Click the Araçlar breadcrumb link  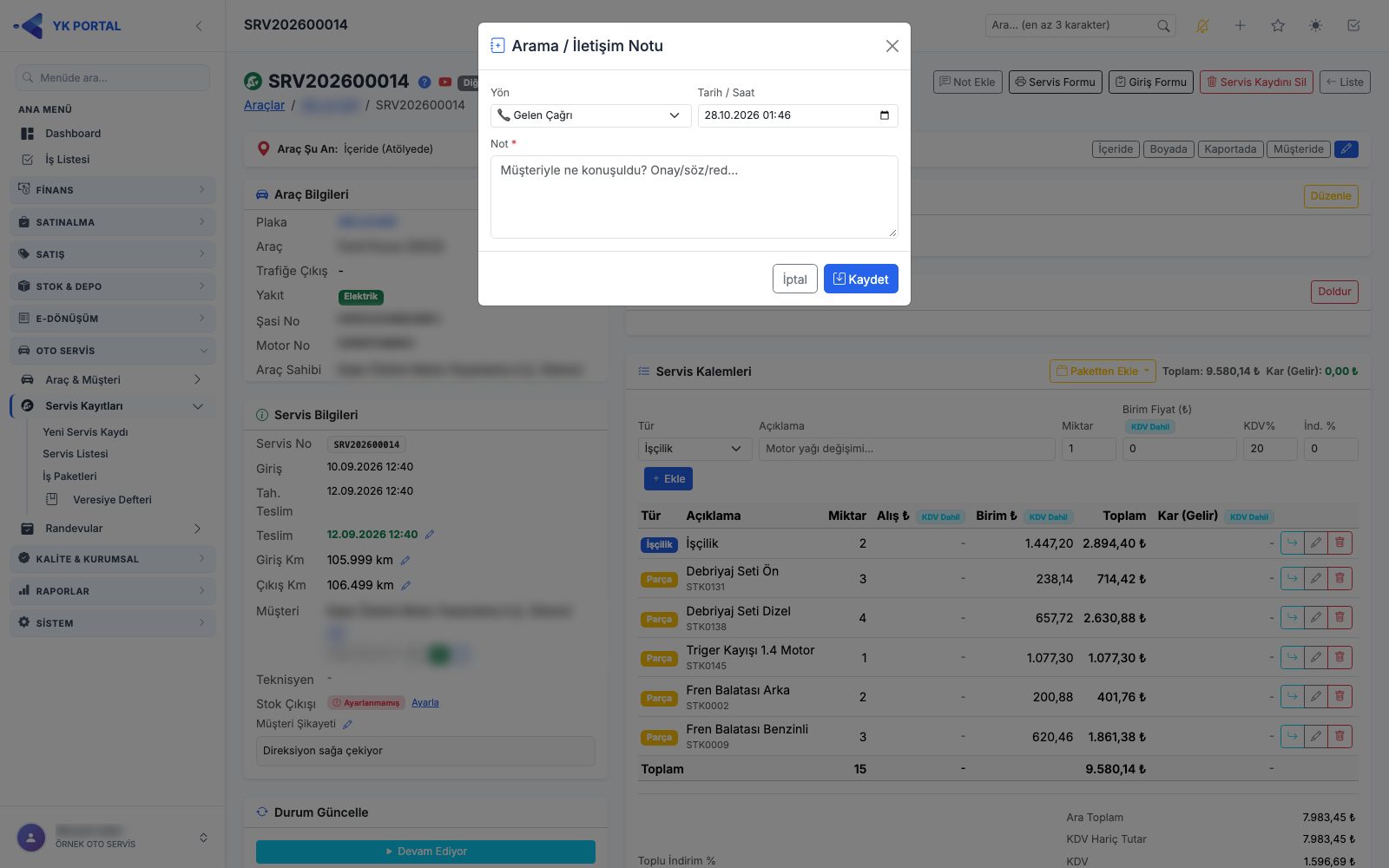coord(264,105)
